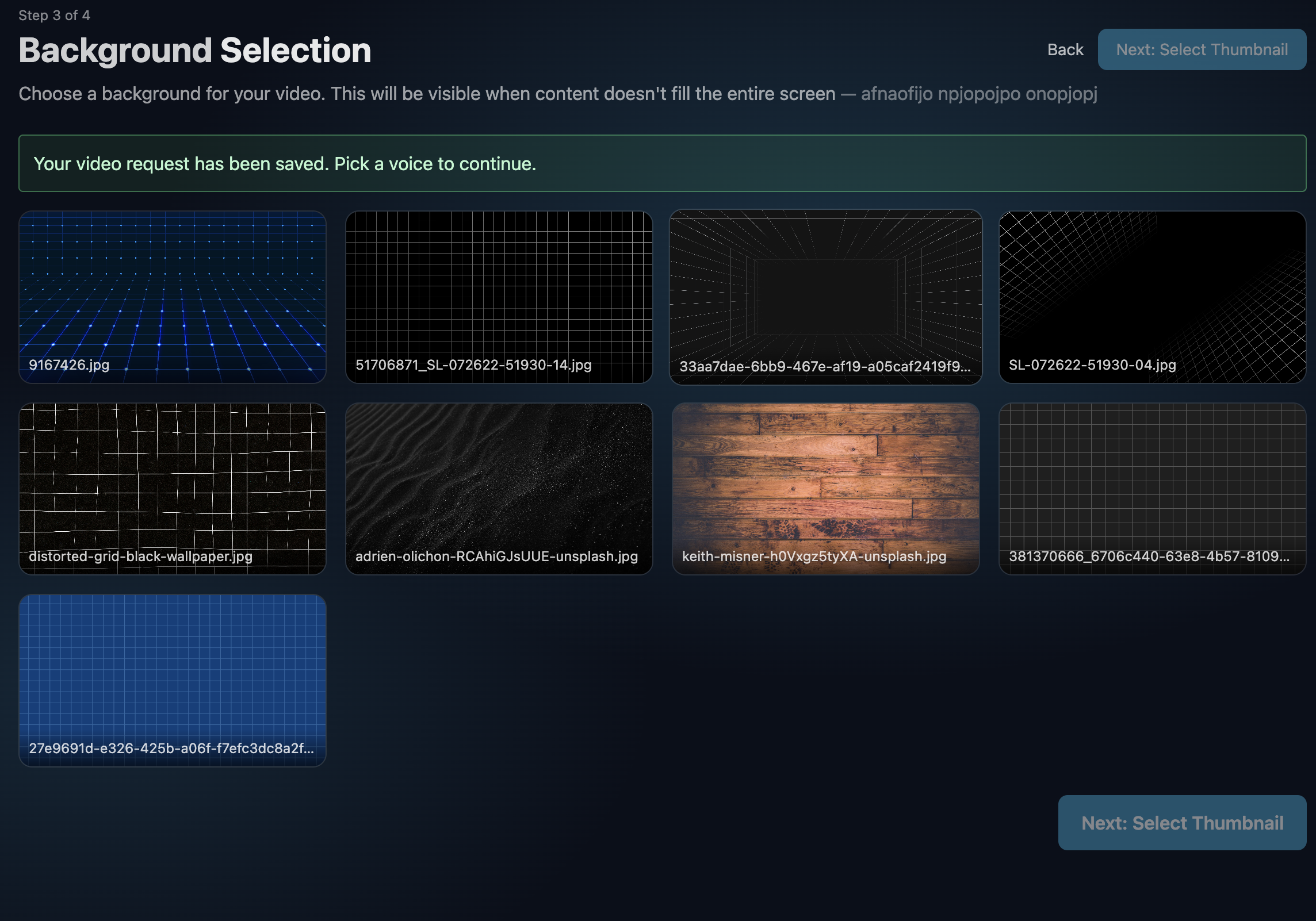Image resolution: width=1316 pixels, height=921 pixels.
Task: Click the distorted-grid-black-wallpaper.jpg filename label
Action: coord(140,557)
